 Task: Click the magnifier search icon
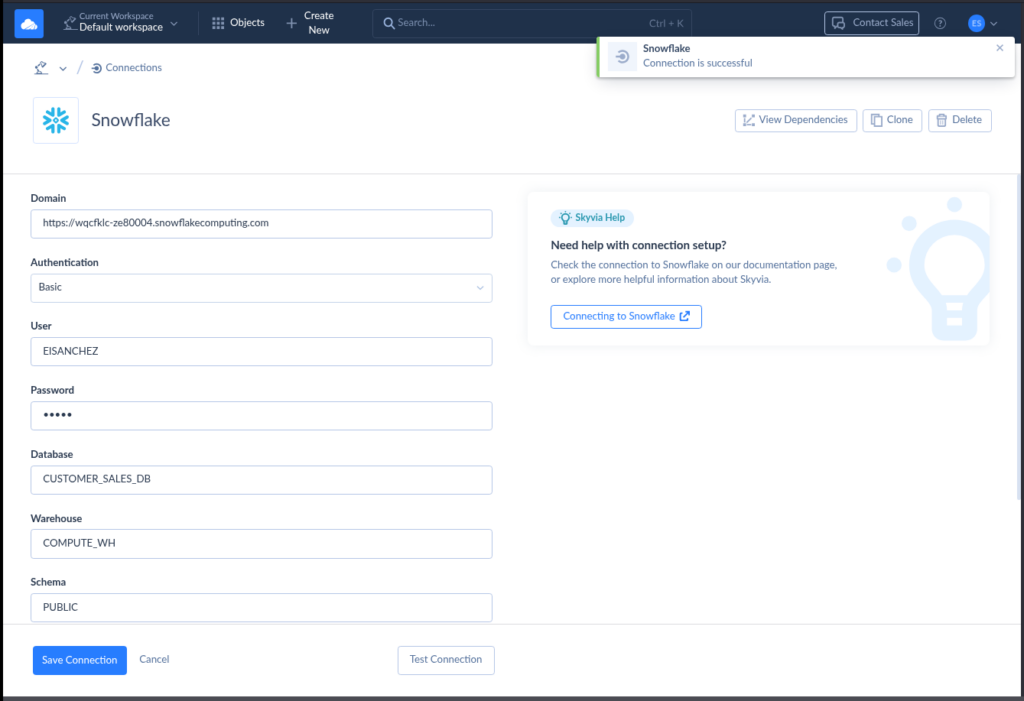tap(389, 24)
